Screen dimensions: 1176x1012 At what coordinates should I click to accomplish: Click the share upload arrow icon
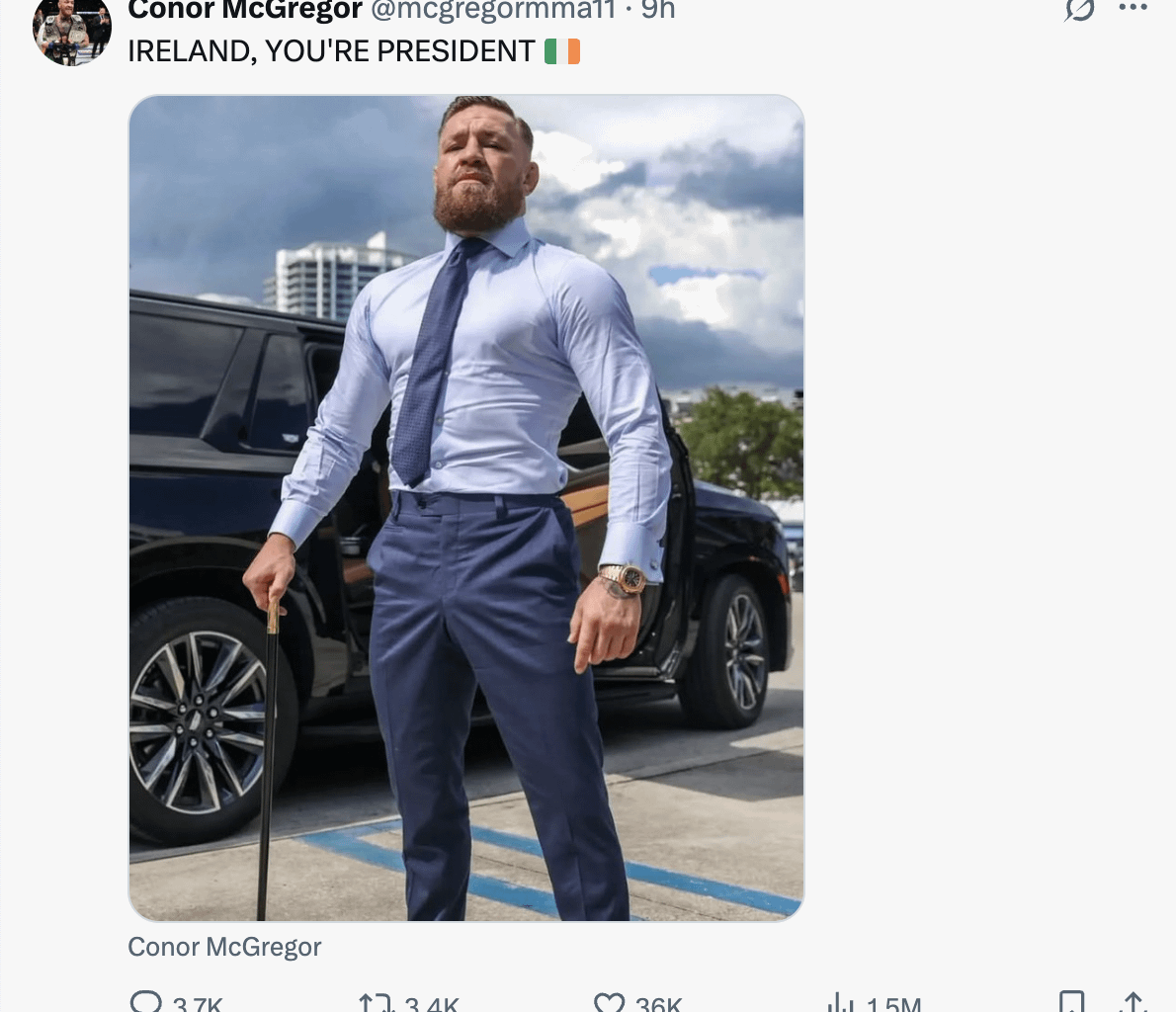(x=1133, y=1002)
